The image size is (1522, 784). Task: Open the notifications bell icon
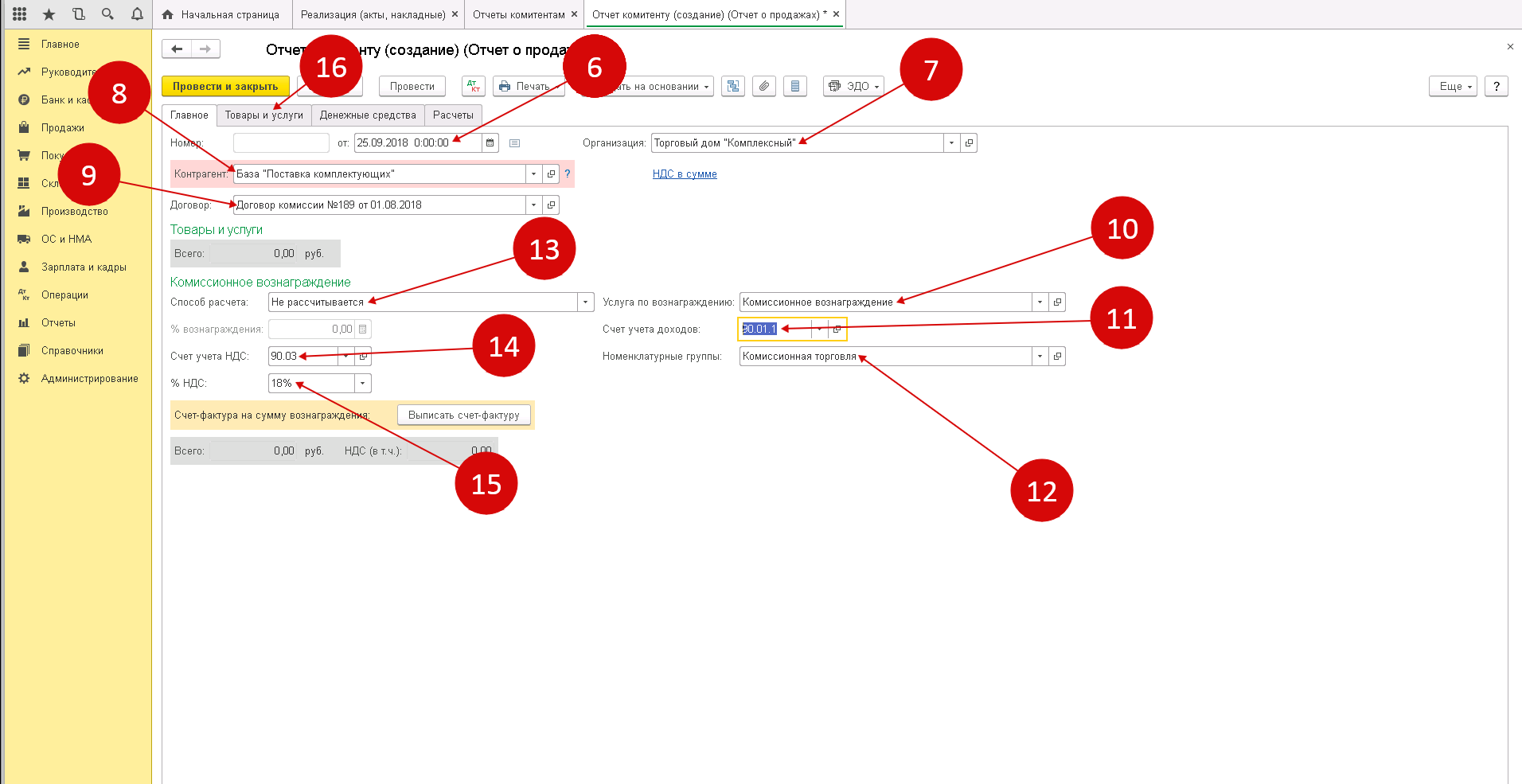point(137,14)
